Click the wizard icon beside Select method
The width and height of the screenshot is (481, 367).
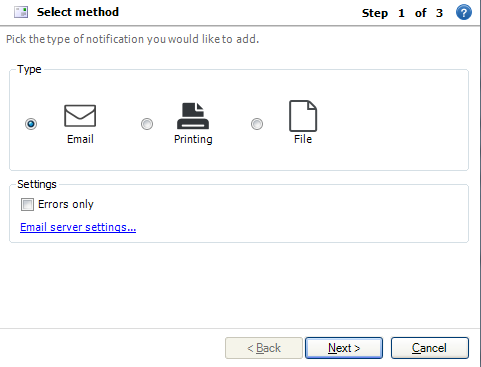(21, 12)
